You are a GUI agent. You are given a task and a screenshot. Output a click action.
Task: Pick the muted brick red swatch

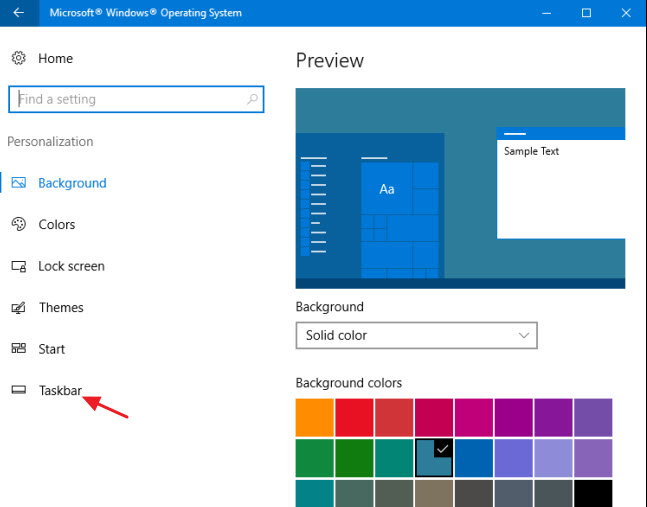click(x=394, y=417)
